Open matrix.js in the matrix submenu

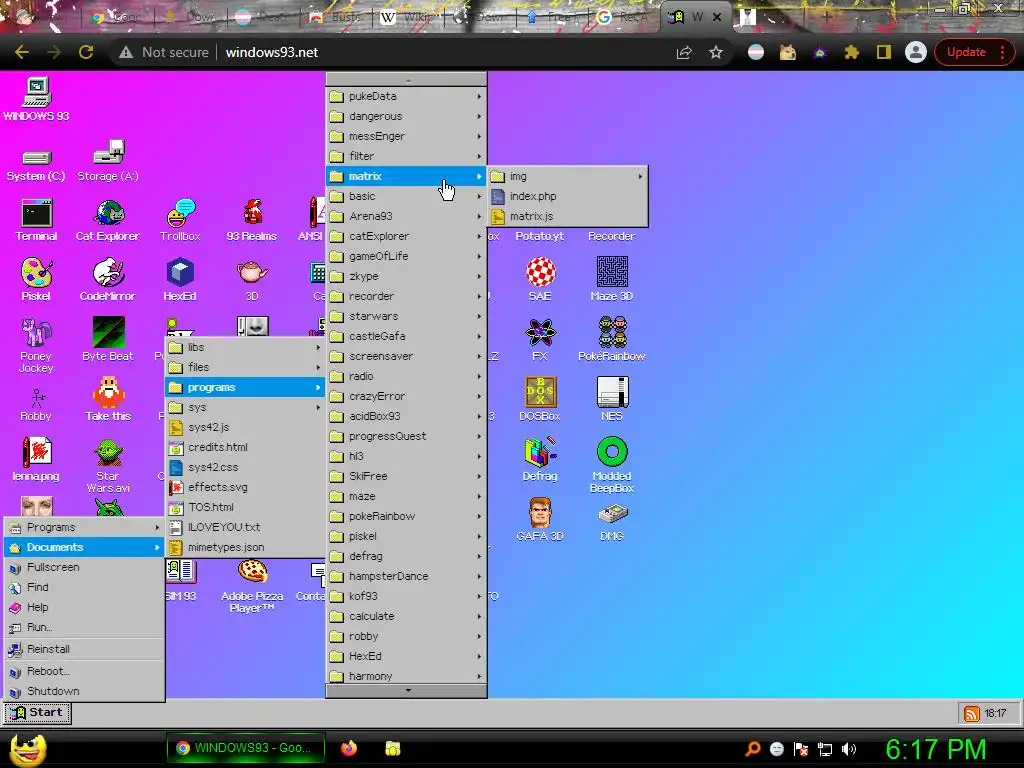click(x=568, y=216)
